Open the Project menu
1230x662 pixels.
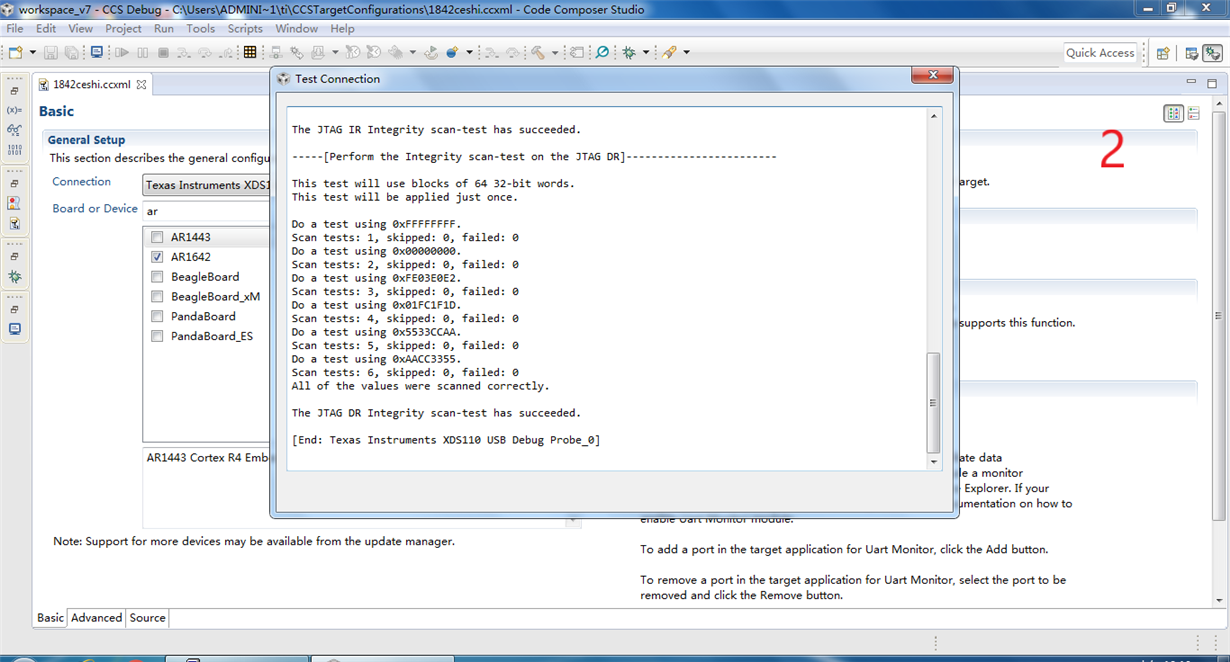pos(124,29)
